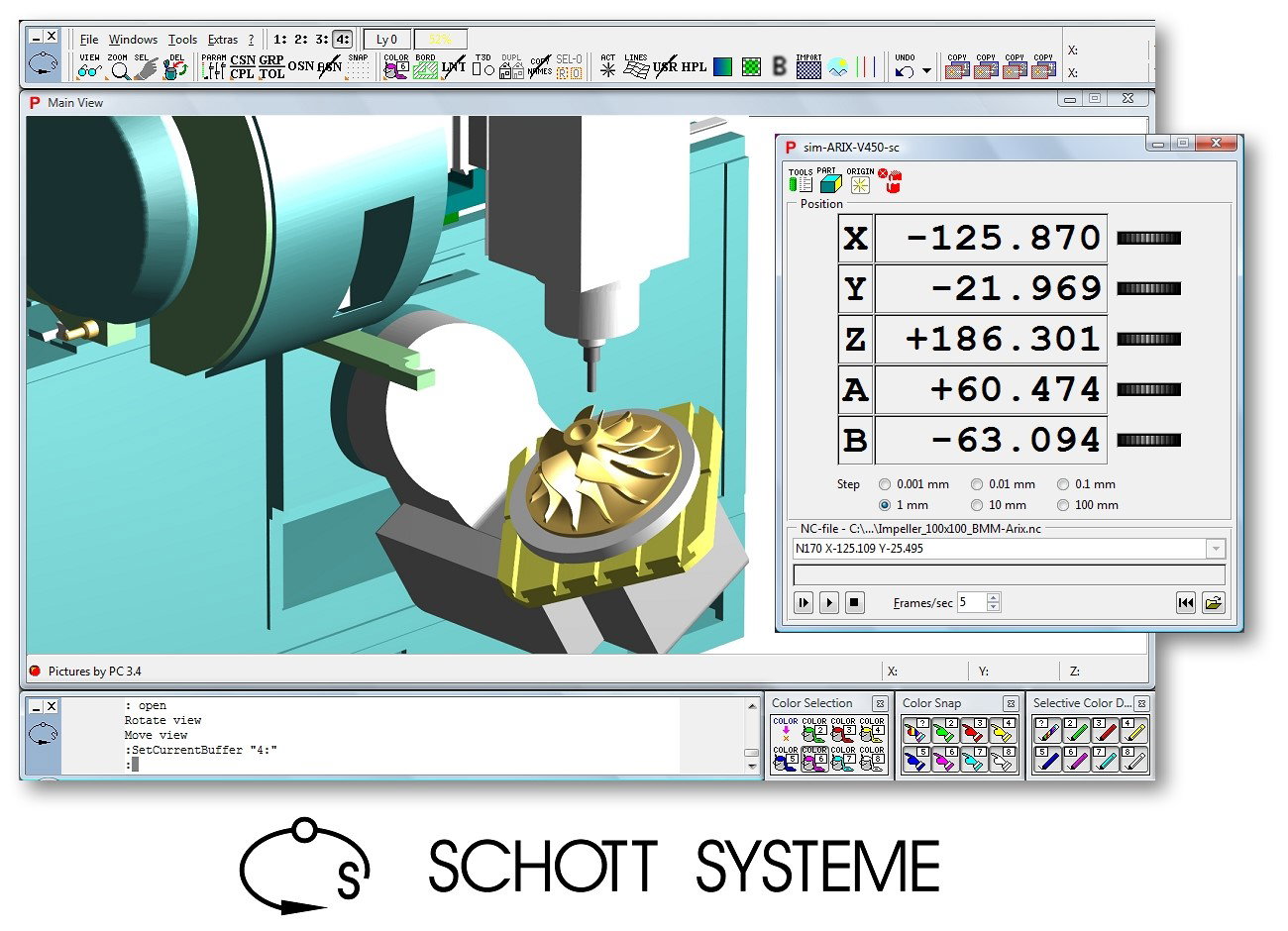Adjust the X axis jog slider
The image size is (1288, 931).
coord(1149,238)
